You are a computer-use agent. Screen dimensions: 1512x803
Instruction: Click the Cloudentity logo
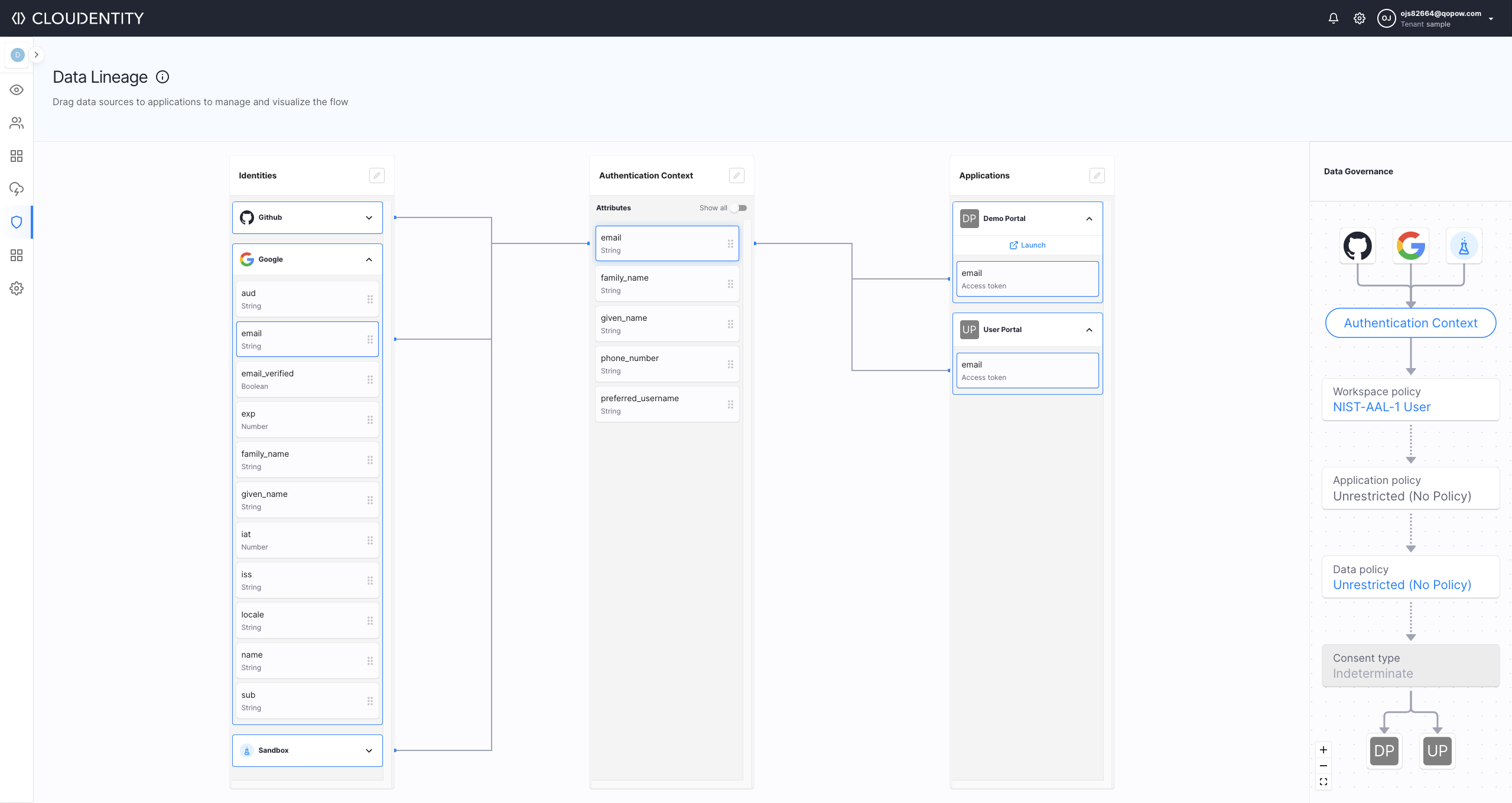coord(77,18)
